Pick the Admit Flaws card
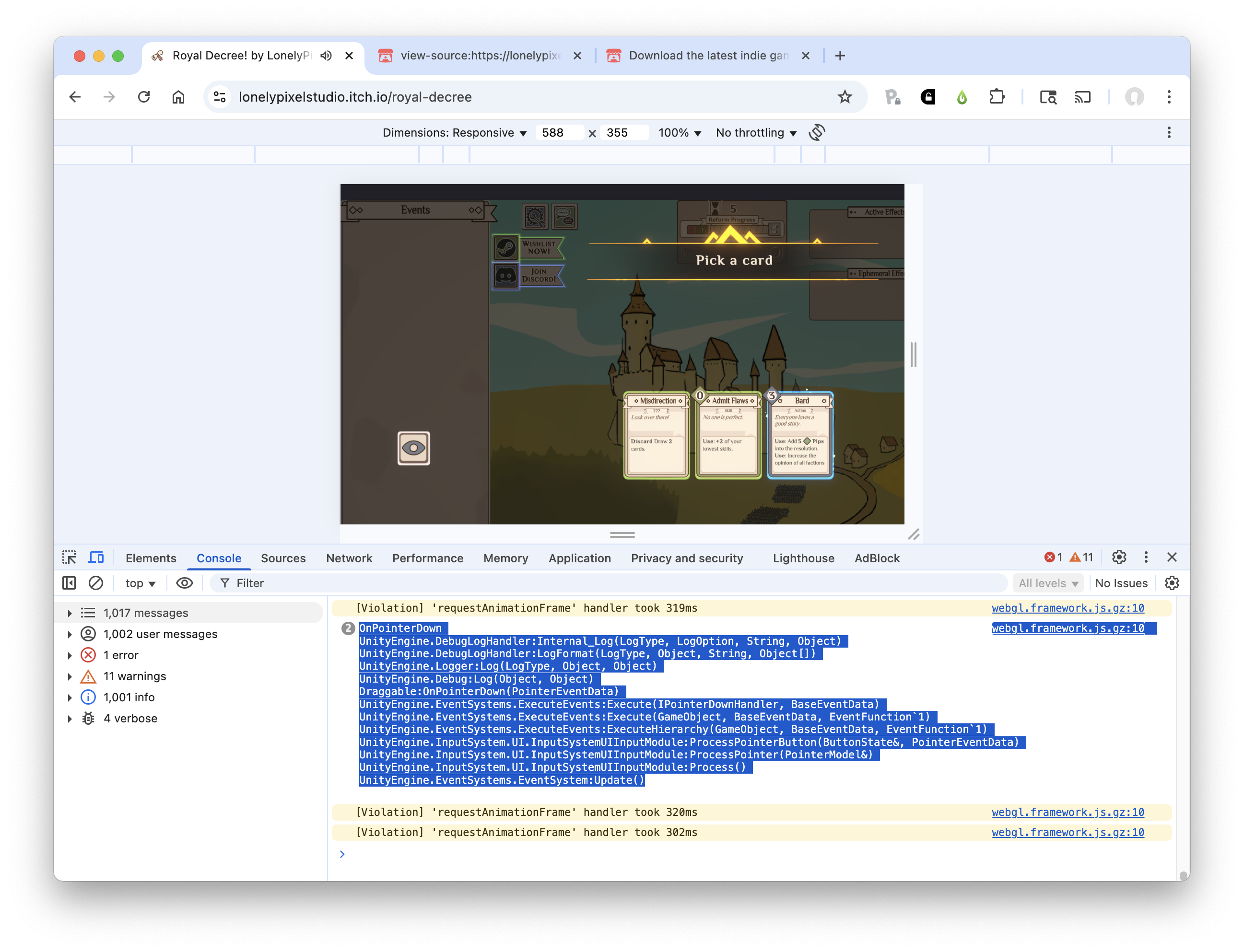1244x952 pixels. [x=728, y=435]
